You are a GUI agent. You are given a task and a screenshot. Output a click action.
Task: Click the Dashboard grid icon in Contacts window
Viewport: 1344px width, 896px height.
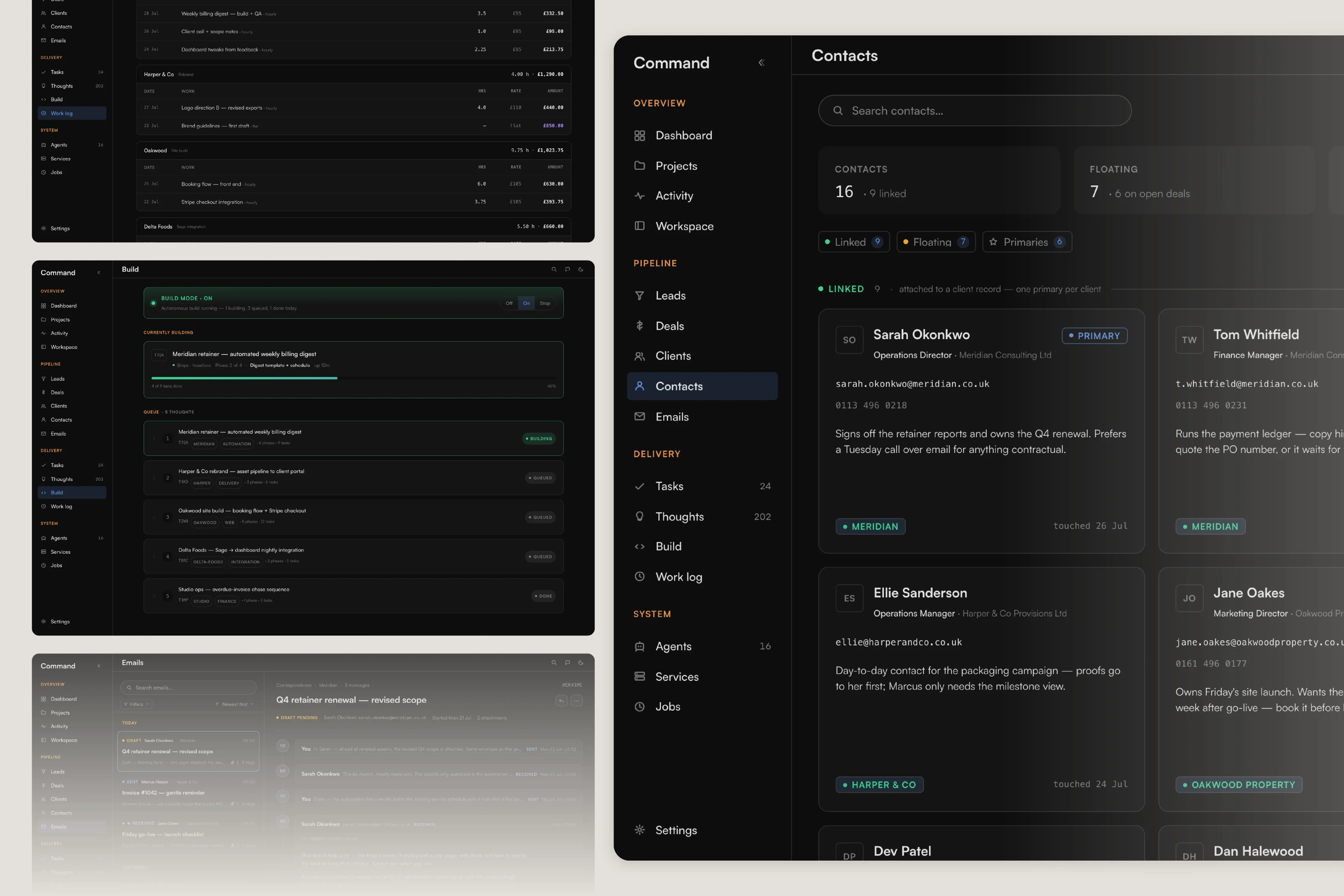pos(639,135)
